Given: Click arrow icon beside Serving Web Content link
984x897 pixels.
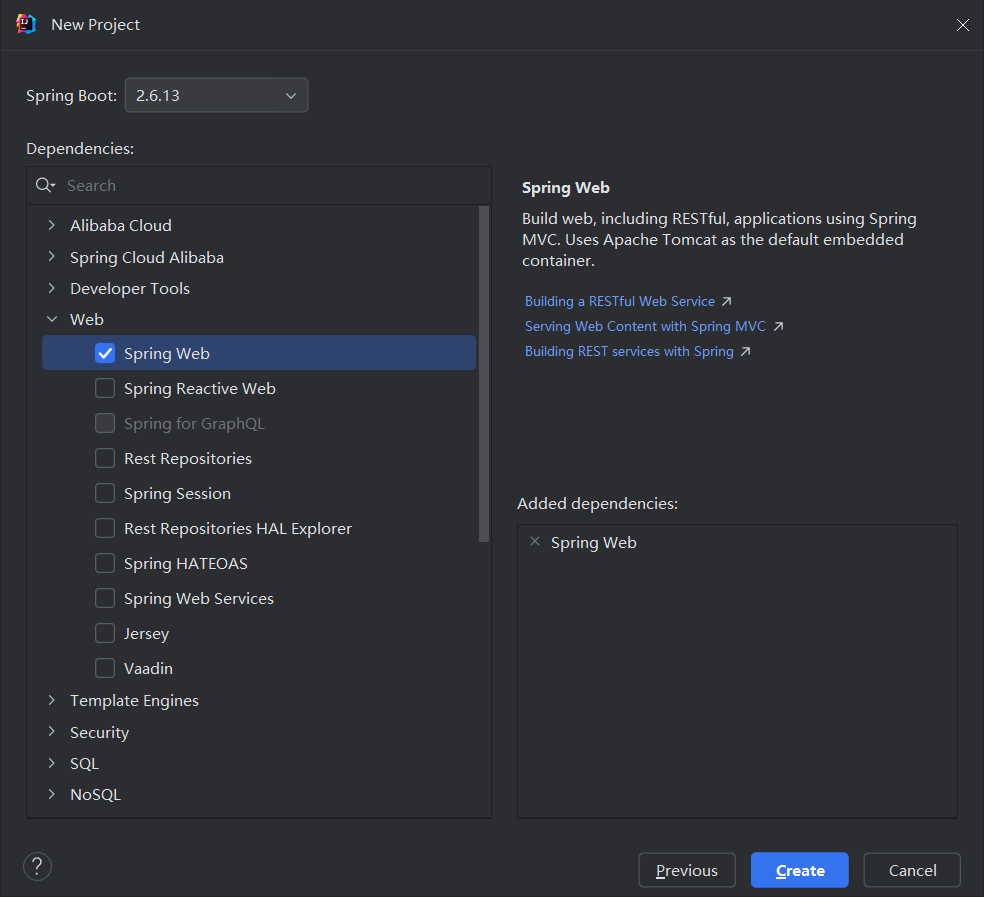Looking at the screenshot, I should [x=778, y=326].
